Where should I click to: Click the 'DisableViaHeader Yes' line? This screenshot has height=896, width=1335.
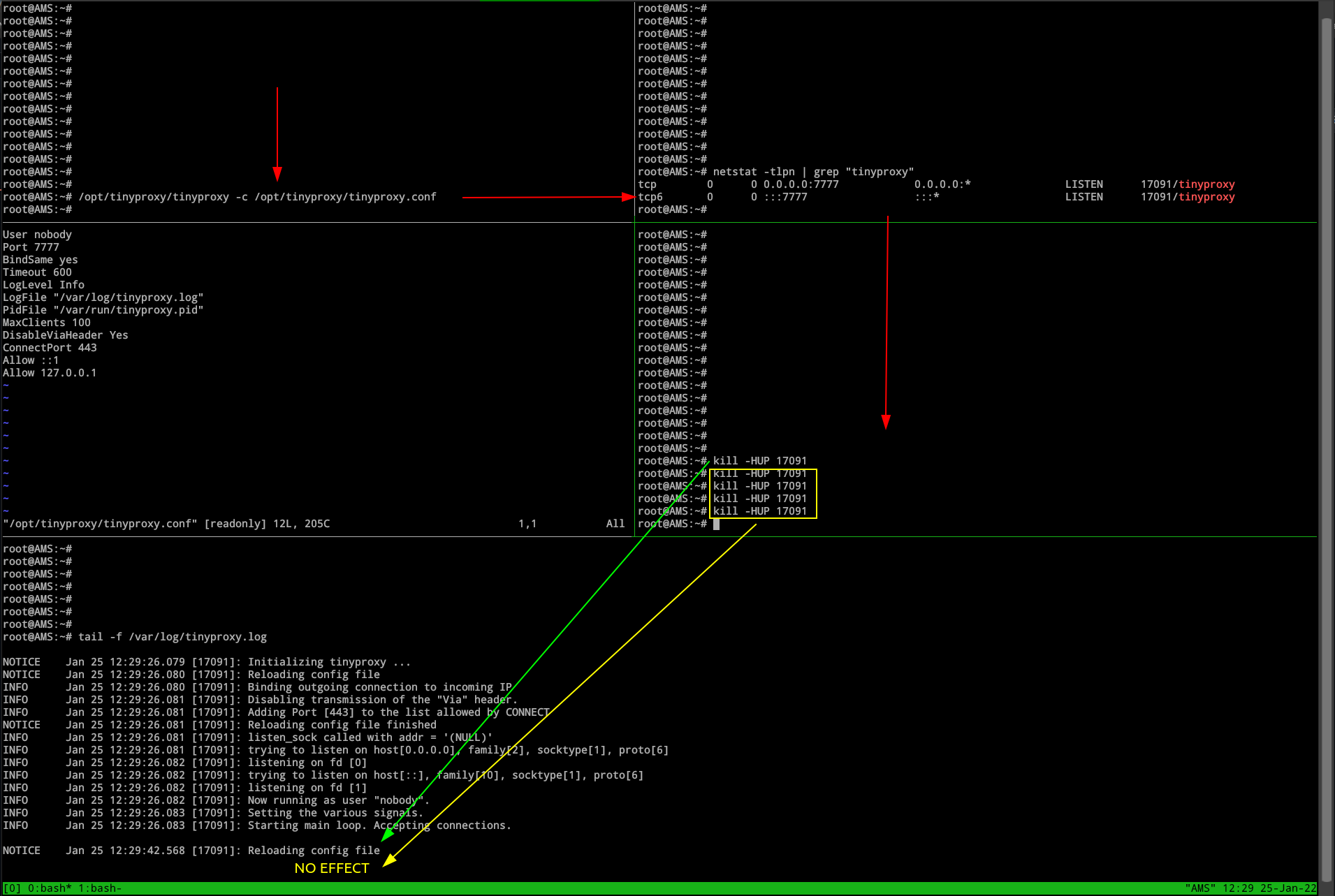(65, 335)
